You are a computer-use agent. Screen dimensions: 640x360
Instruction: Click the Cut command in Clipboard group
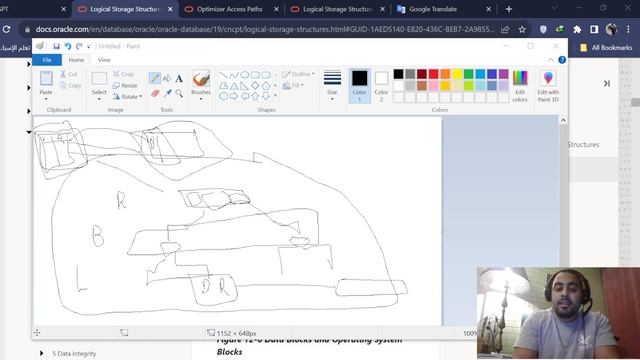69,74
